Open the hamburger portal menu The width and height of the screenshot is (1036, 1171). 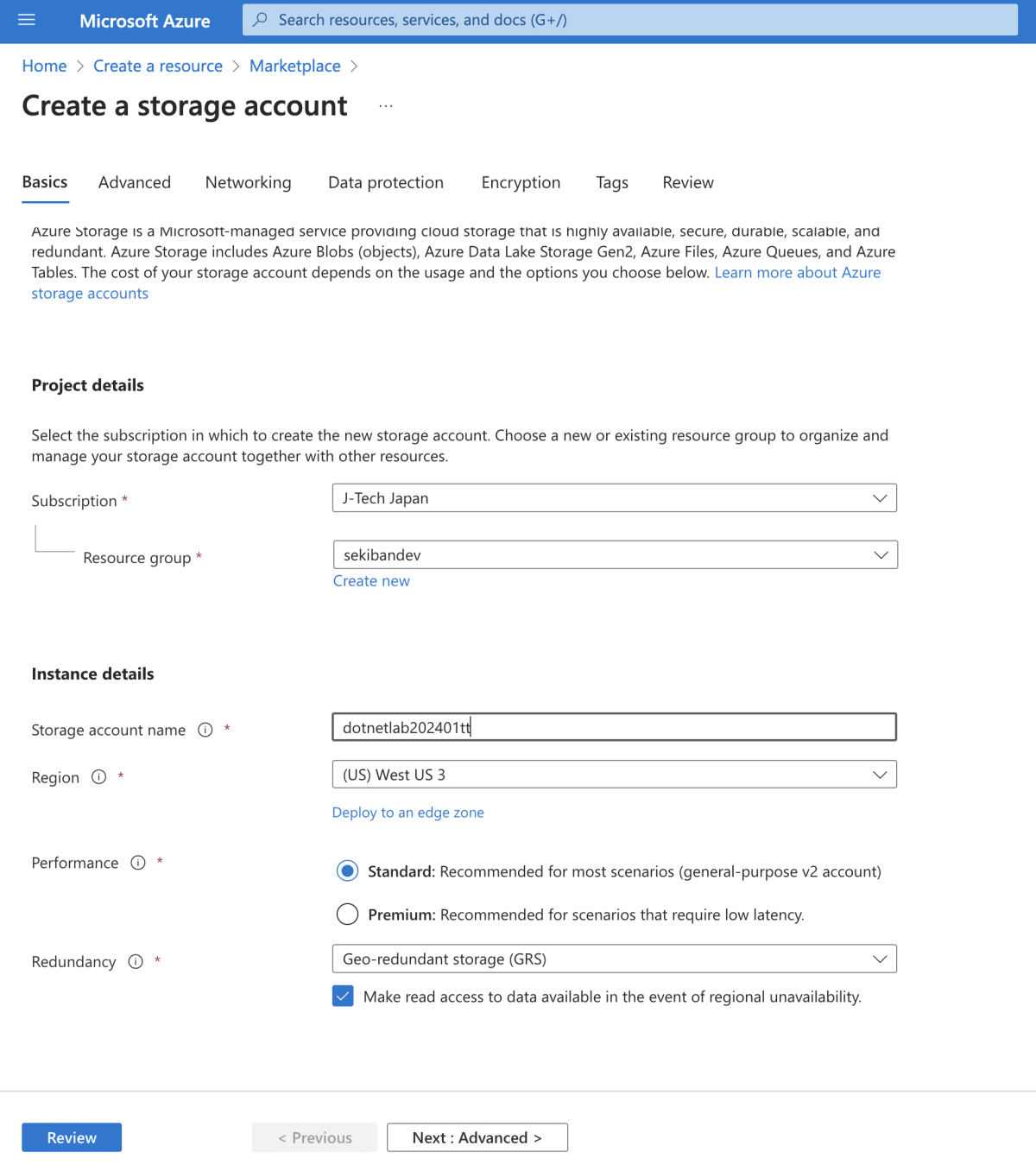[x=27, y=20]
